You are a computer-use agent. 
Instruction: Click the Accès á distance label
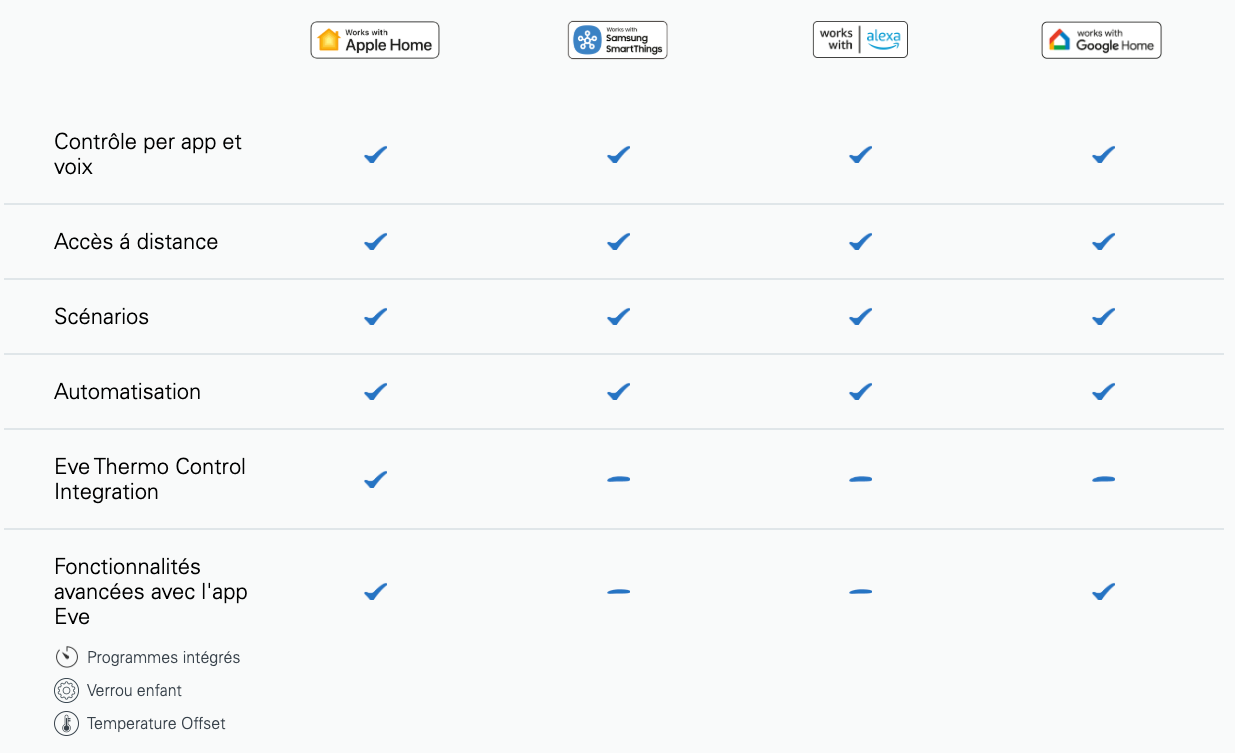[136, 242]
